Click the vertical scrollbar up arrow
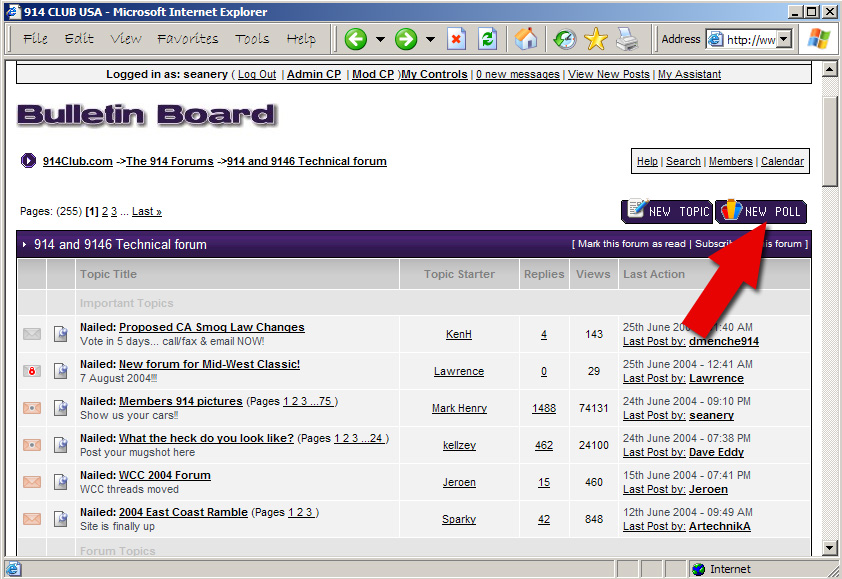Viewport: 842px width, 579px height. [x=830, y=69]
